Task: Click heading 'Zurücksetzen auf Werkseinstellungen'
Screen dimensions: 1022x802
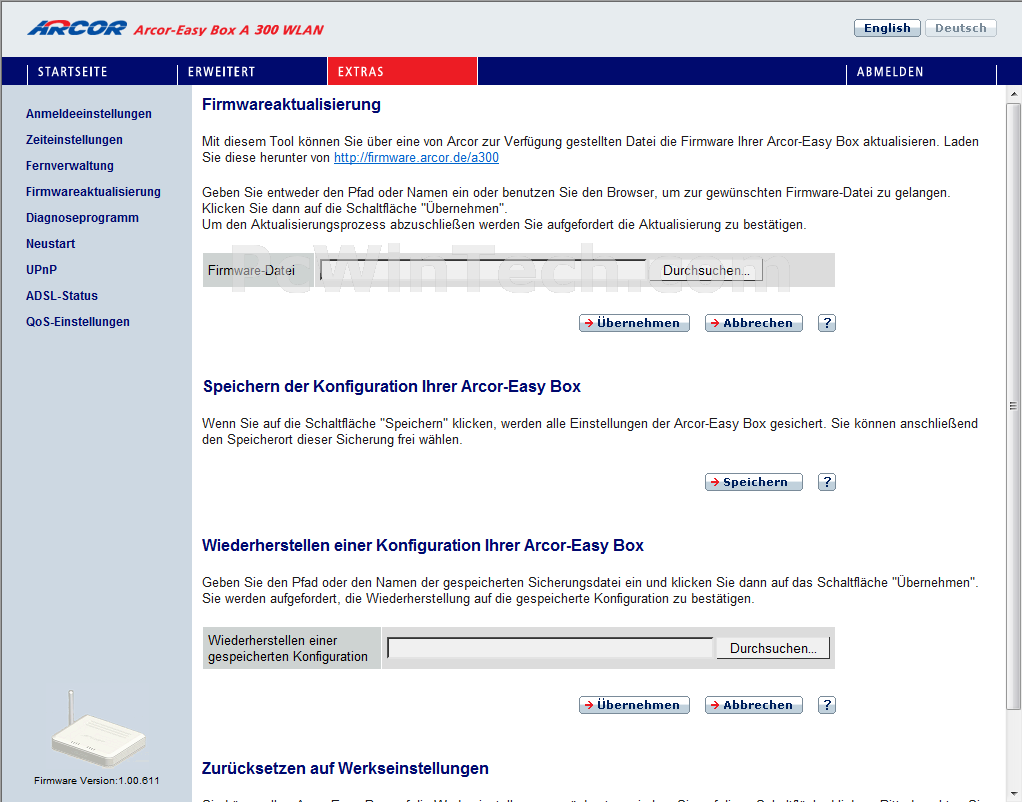Action: point(345,769)
